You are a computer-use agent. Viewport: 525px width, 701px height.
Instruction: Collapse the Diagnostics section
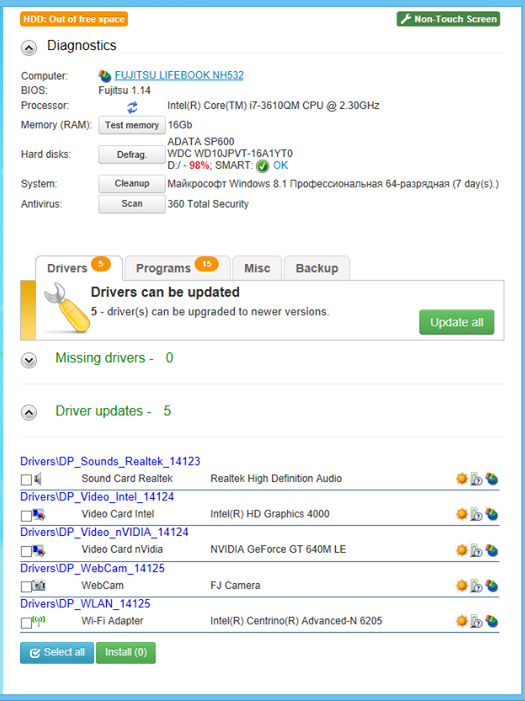point(29,48)
